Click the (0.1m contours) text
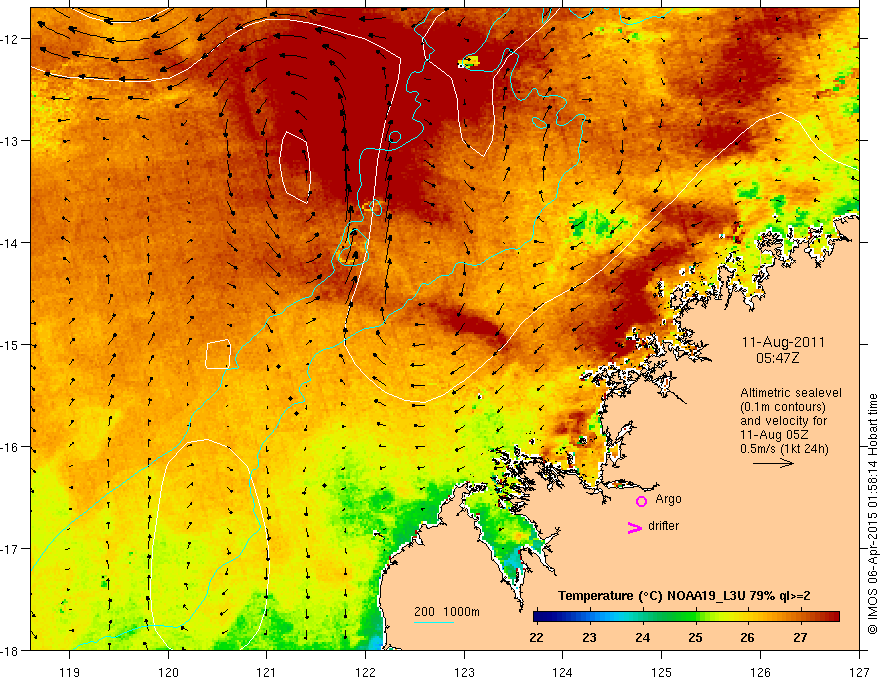 [782, 407]
